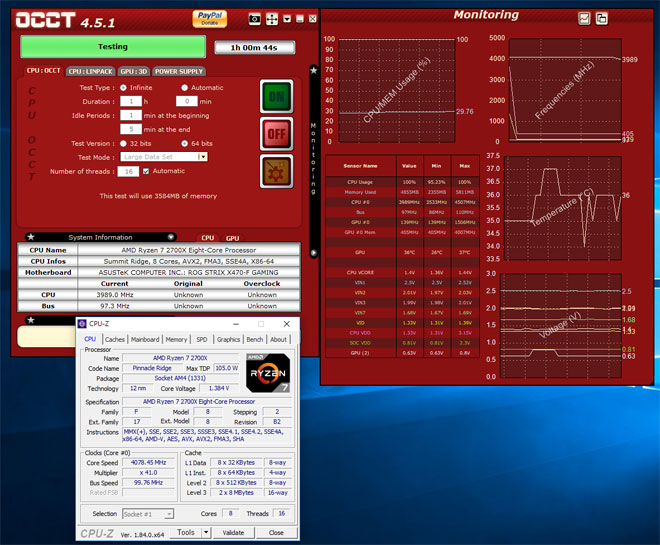Open OCCT settings gear button
Screen dimensions: 660x545
click(277, 171)
